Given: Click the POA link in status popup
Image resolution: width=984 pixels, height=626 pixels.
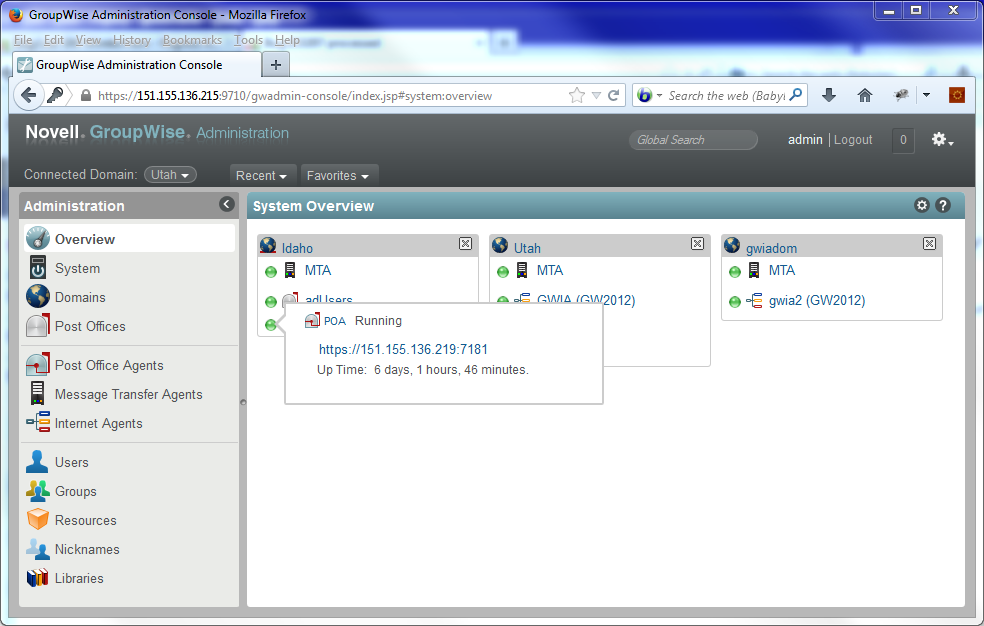Looking at the screenshot, I should click(x=334, y=321).
